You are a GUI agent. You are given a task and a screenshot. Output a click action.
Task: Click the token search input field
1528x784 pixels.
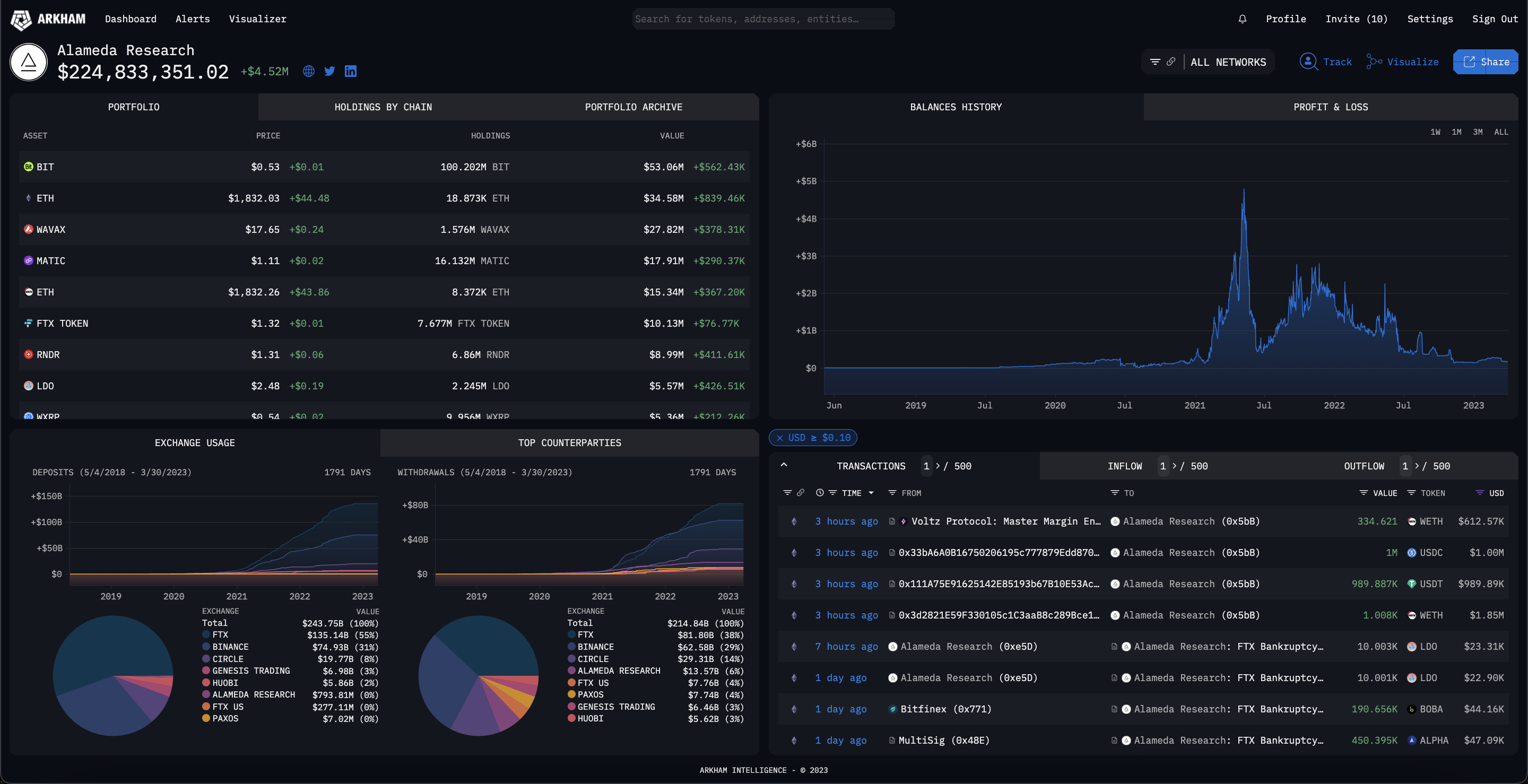coord(763,19)
